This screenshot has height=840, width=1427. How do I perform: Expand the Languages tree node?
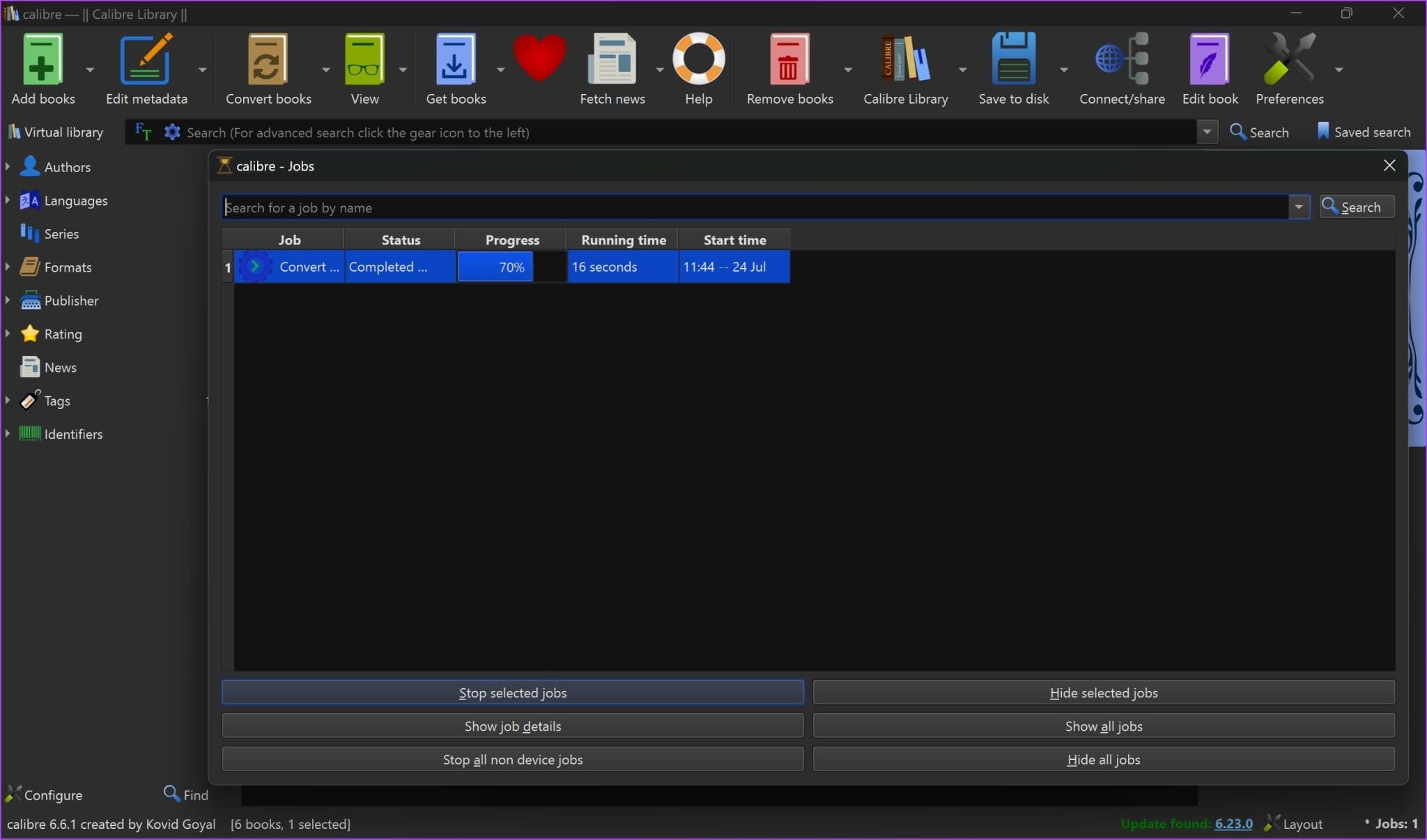click(x=8, y=200)
